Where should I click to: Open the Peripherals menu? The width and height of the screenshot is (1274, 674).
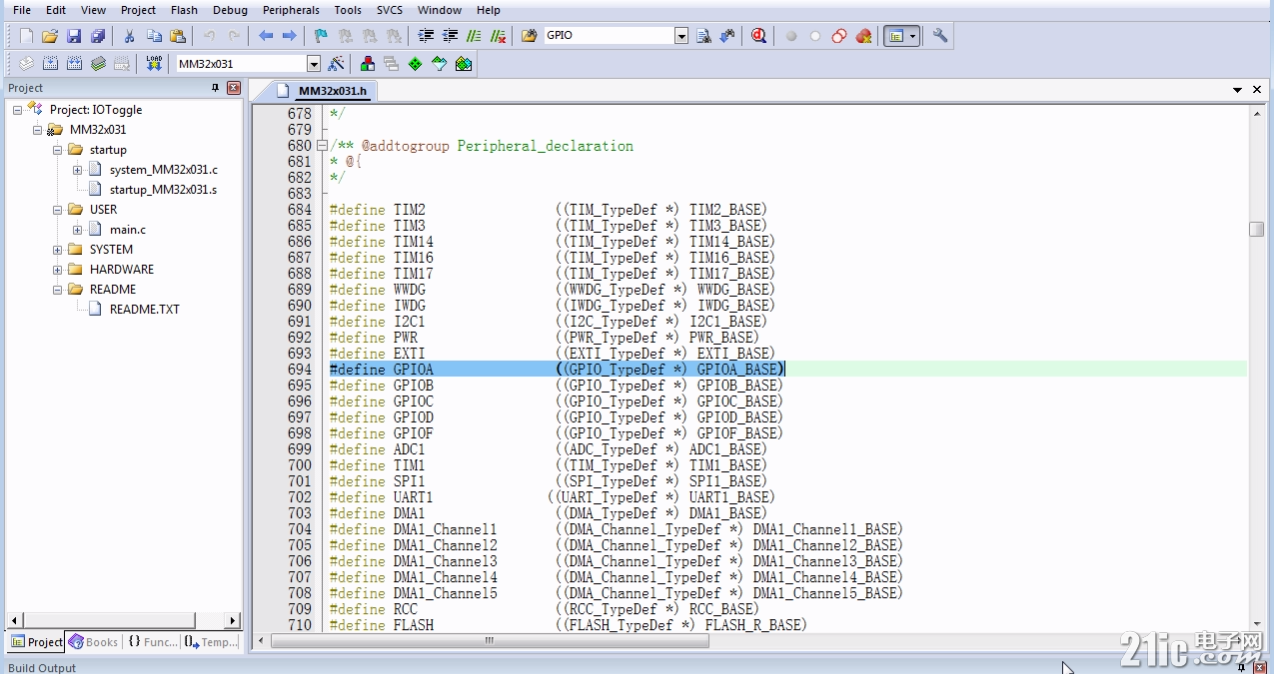click(291, 10)
